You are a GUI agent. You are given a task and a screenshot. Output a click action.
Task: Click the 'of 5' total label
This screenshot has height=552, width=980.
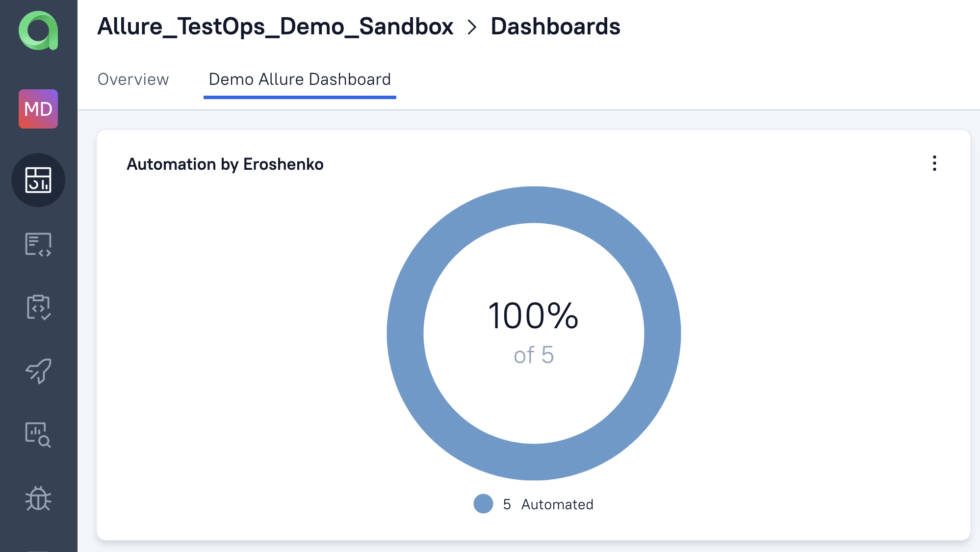point(534,356)
